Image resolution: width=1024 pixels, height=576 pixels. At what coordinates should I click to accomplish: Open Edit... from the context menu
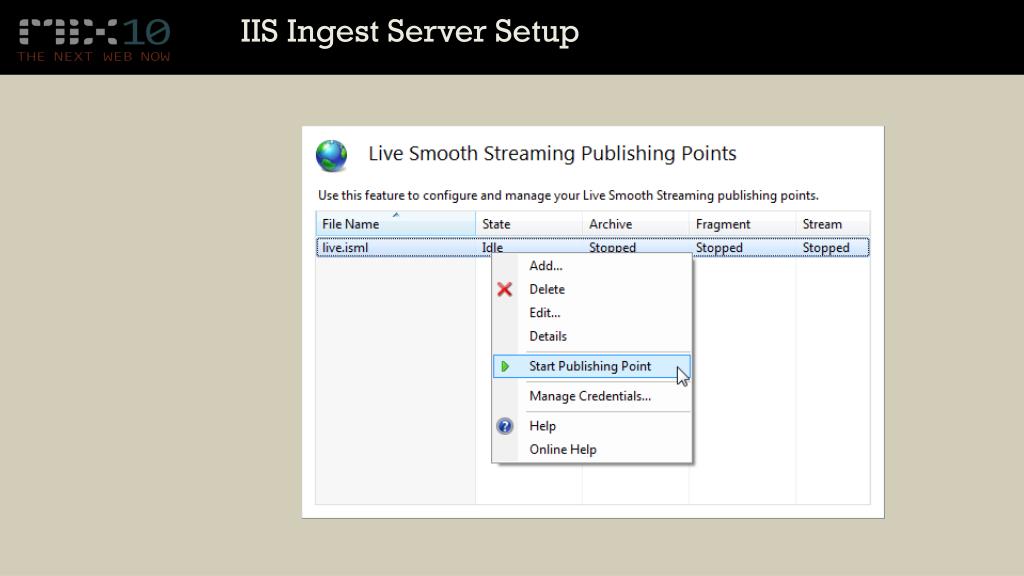pos(592,313)
